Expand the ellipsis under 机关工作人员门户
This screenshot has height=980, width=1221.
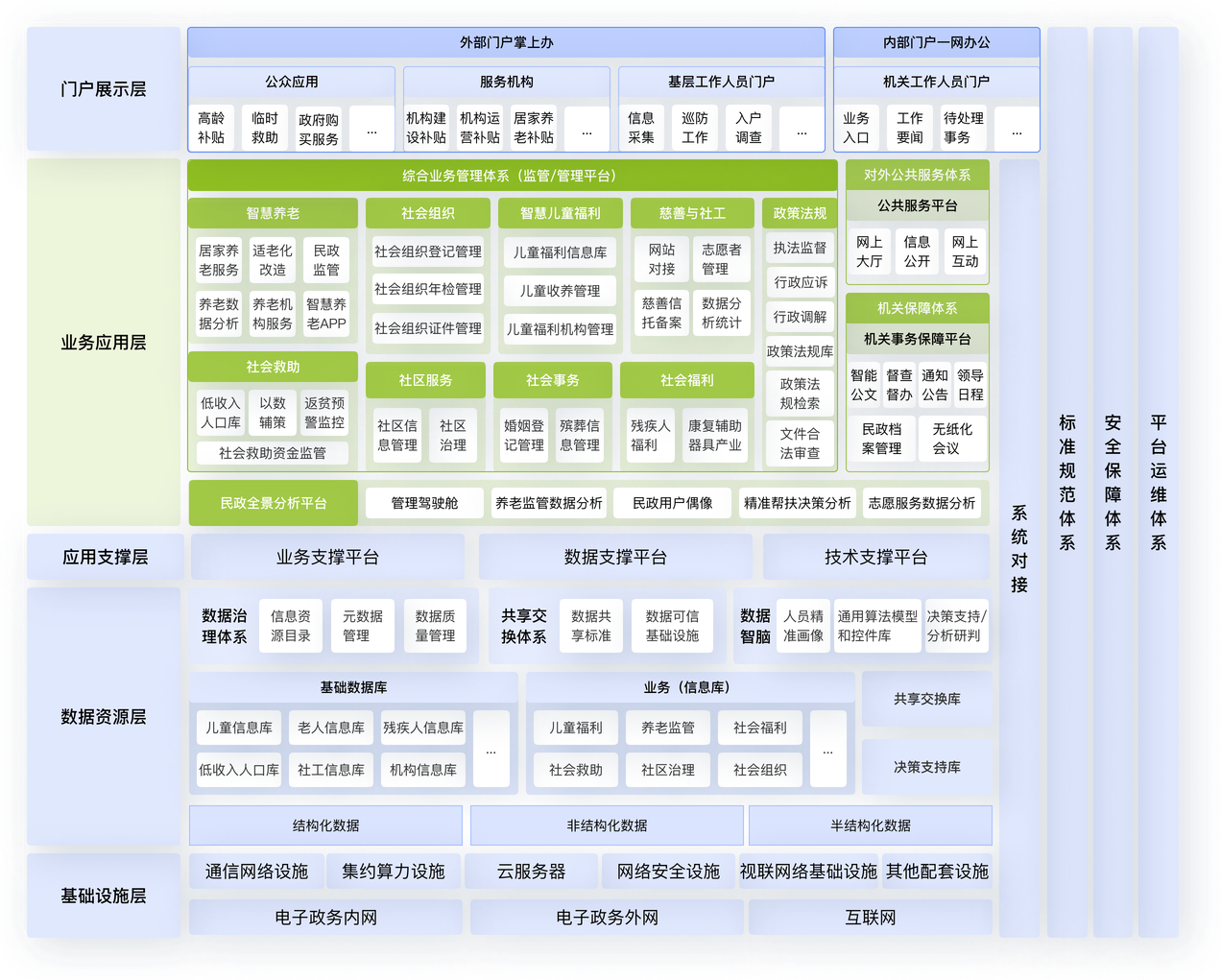1017,129
